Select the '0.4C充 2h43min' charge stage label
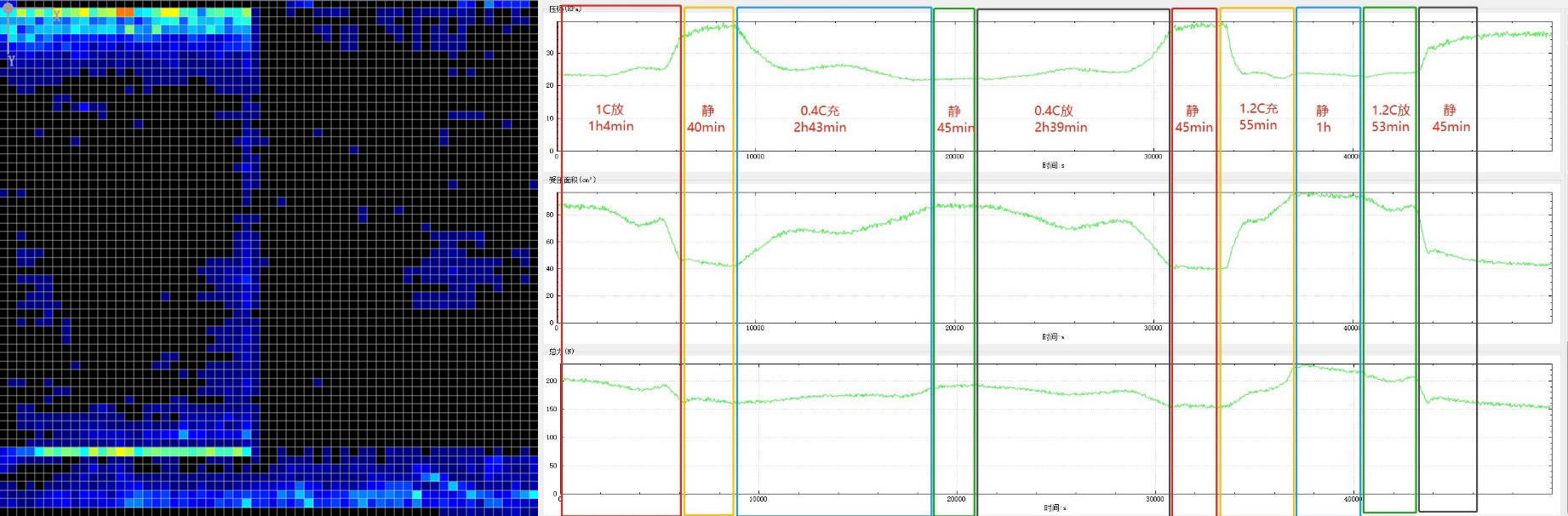The height and width of the screenshot is (516, 1568). coord(820,119)
